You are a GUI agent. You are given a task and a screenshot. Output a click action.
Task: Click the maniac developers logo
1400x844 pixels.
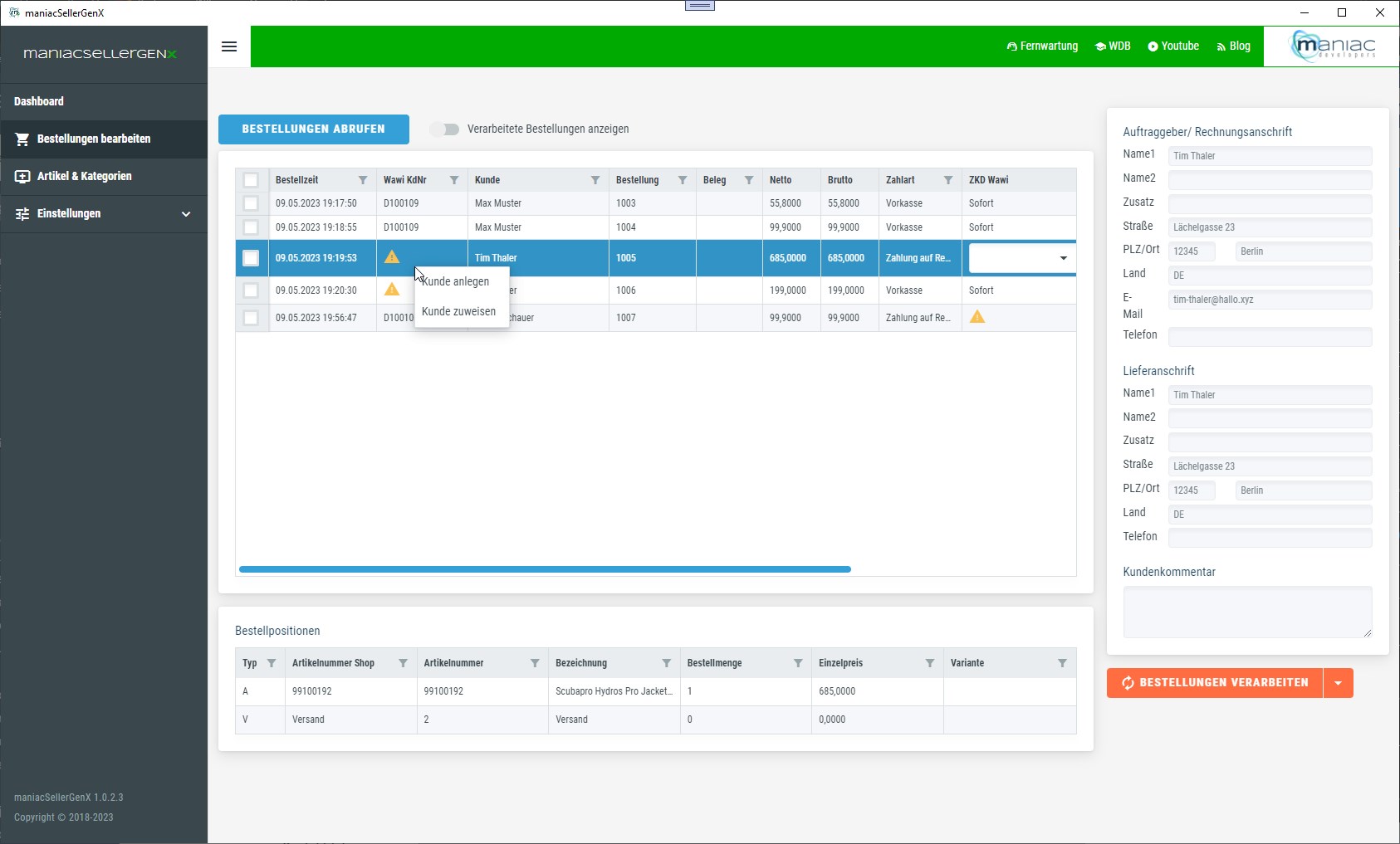[x=1332, y=46]
